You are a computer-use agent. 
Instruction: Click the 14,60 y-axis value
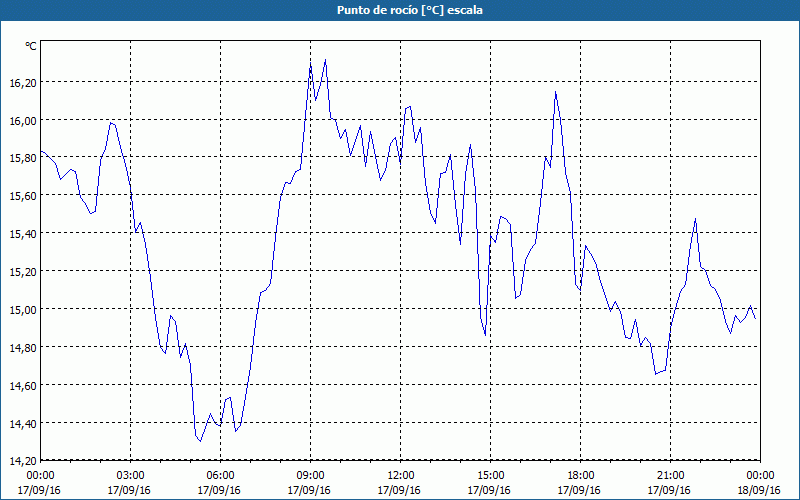pyautogui.click(x=23, y=386)
